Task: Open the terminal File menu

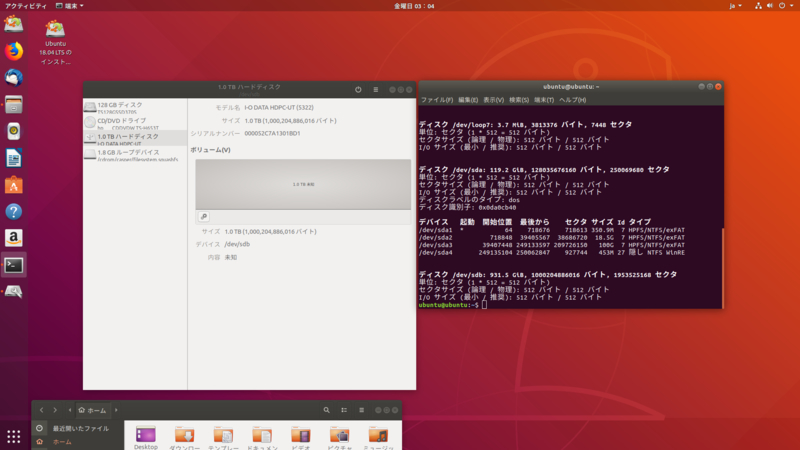Action: (x=437, y=100)
